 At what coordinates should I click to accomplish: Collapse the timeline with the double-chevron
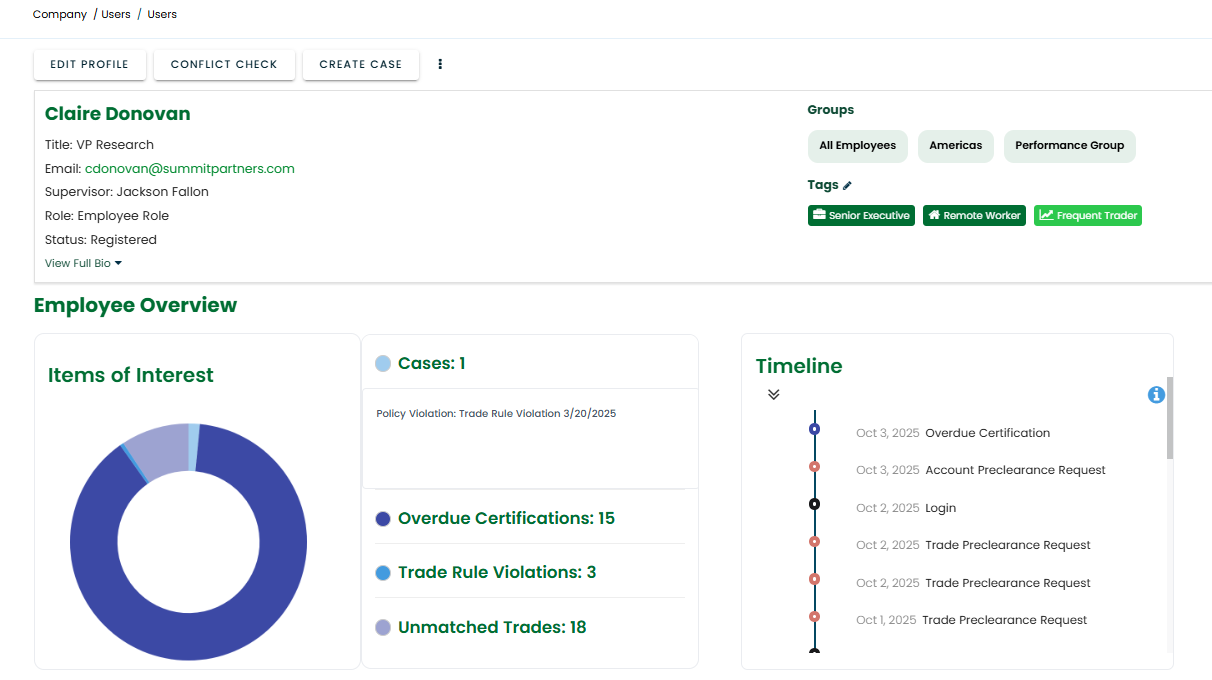click(x=773, y=394)
